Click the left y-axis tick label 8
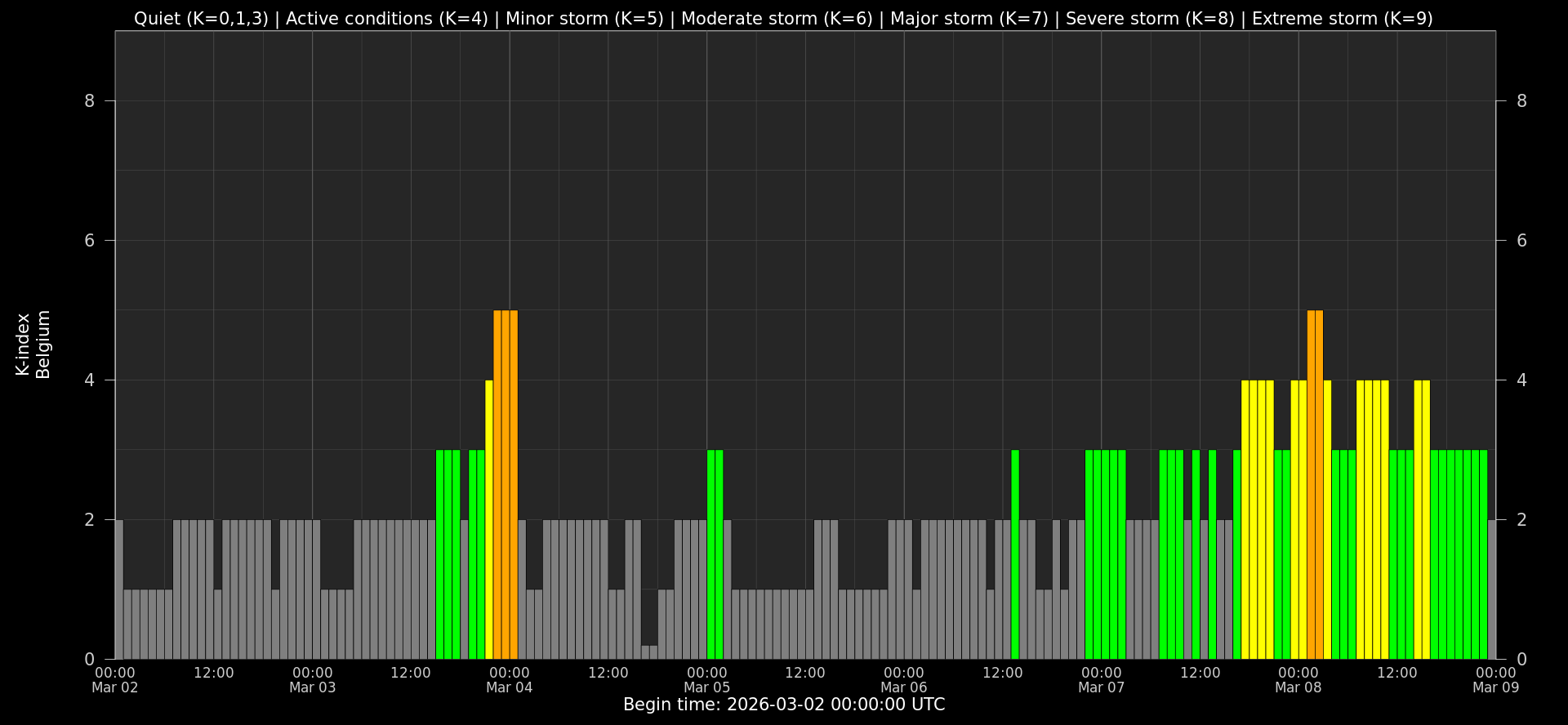 [x=90, y=101]
